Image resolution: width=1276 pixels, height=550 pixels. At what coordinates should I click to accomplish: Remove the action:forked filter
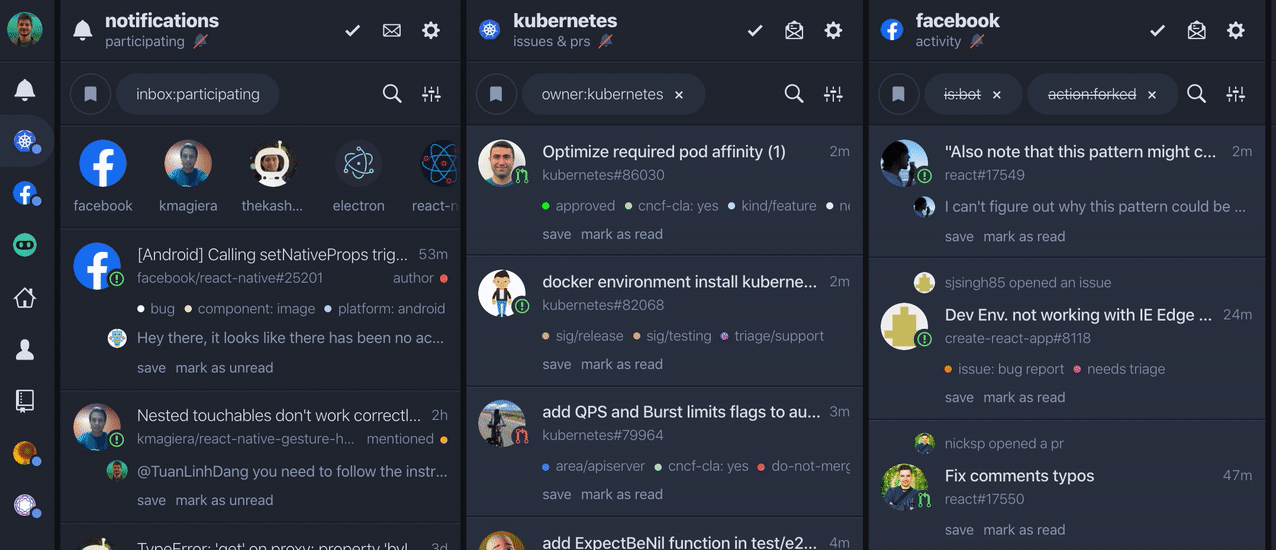pos(1152,95)
